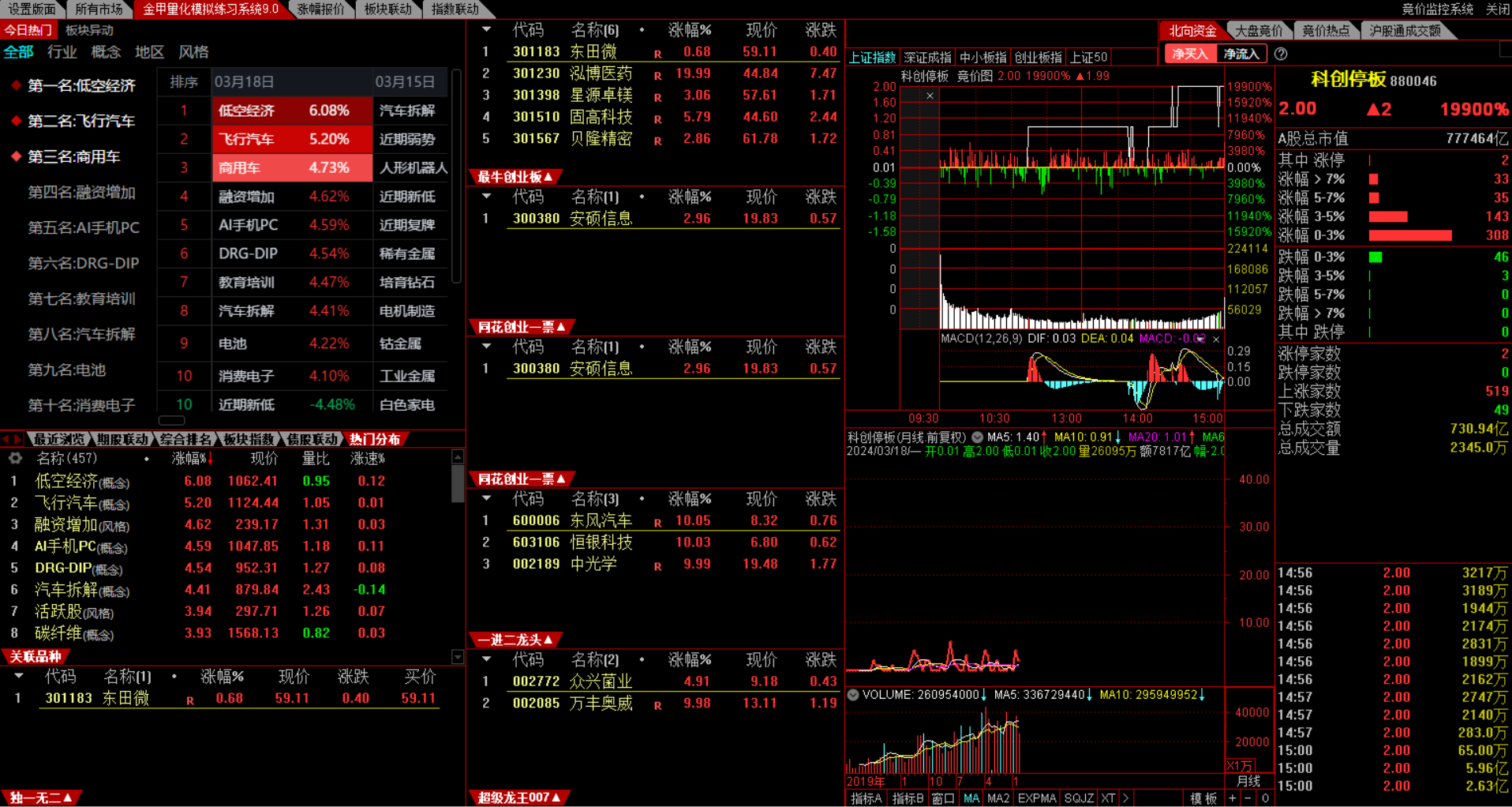Select the EXPMA indicator button

(x=1037, y=798)
